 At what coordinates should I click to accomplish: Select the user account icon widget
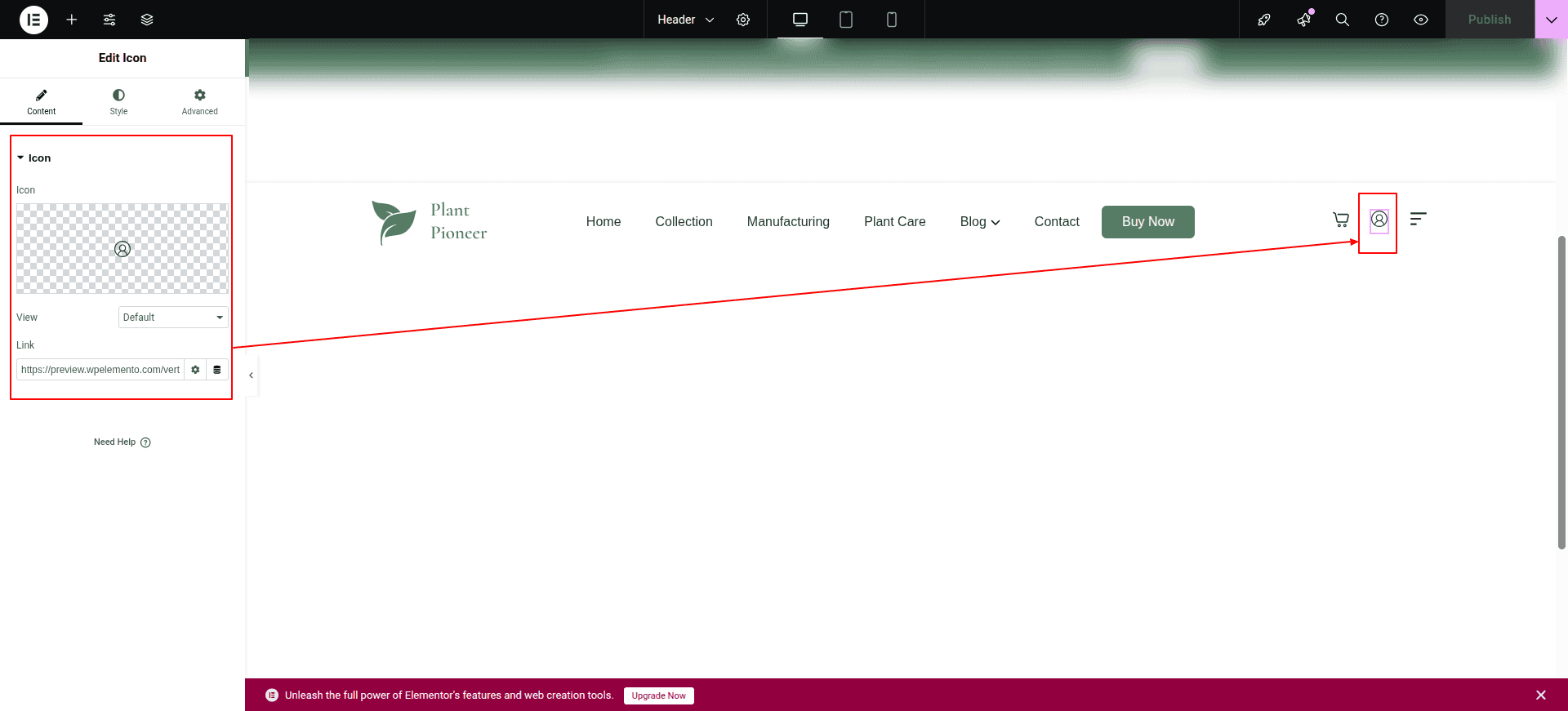pos(1379,219)
